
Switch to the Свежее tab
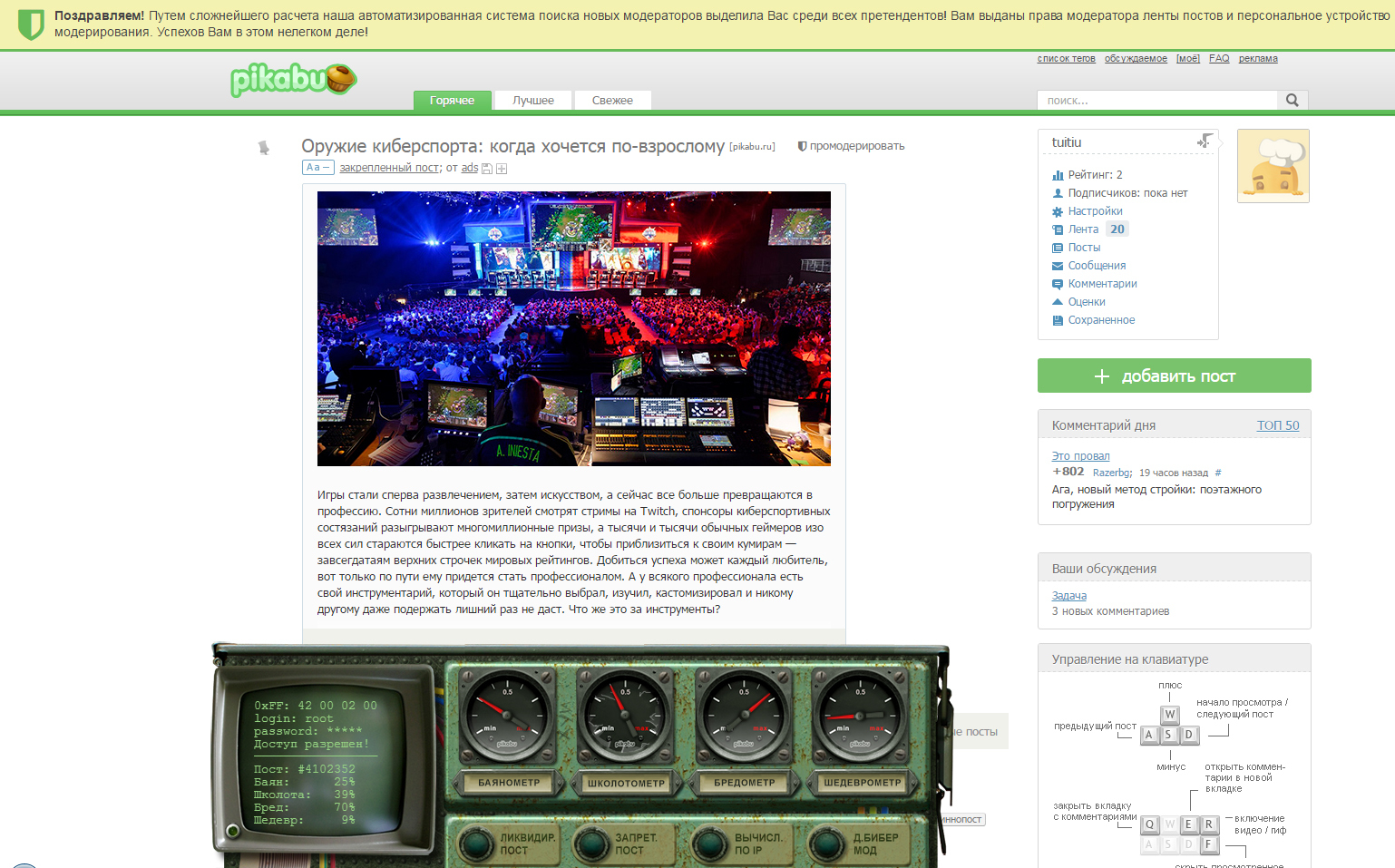tap(612, 101)
